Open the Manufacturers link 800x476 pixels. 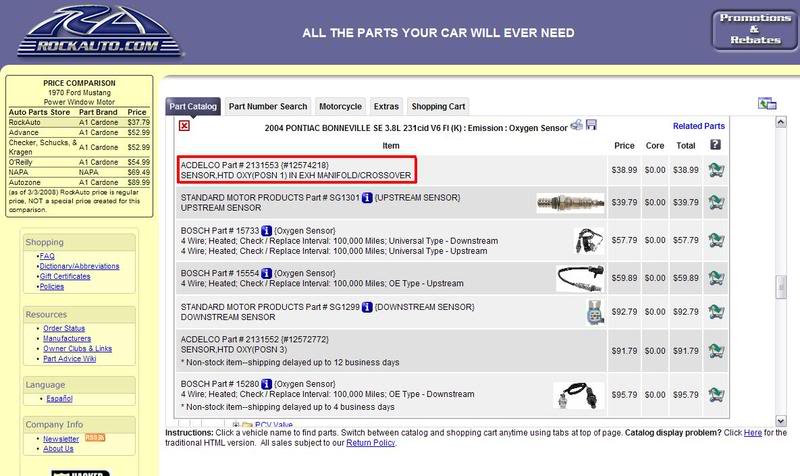(x=67, y=339)
